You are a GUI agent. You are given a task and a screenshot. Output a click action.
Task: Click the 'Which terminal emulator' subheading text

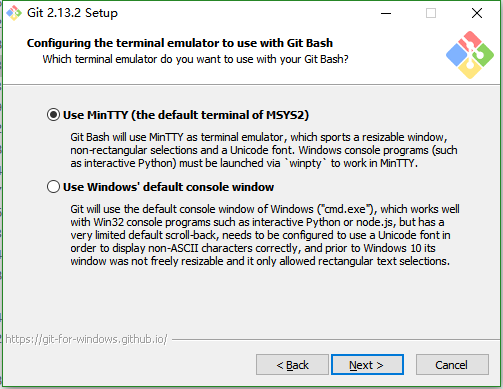click(x=195, y=59)
